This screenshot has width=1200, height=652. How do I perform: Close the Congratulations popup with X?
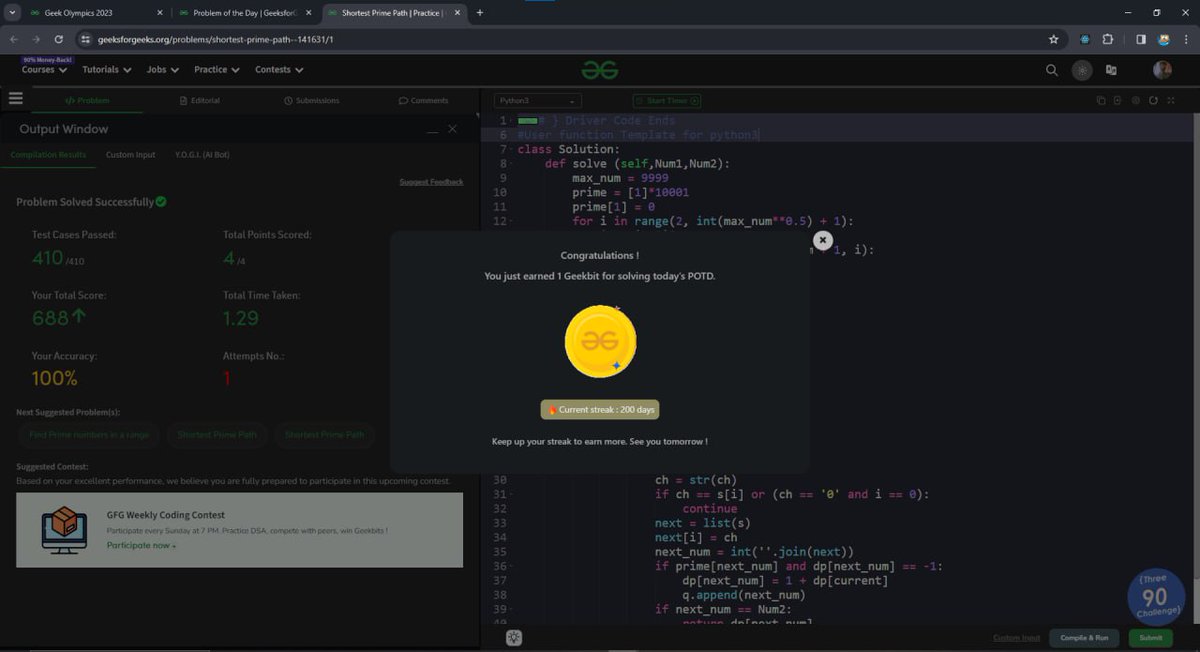point(822,240)
